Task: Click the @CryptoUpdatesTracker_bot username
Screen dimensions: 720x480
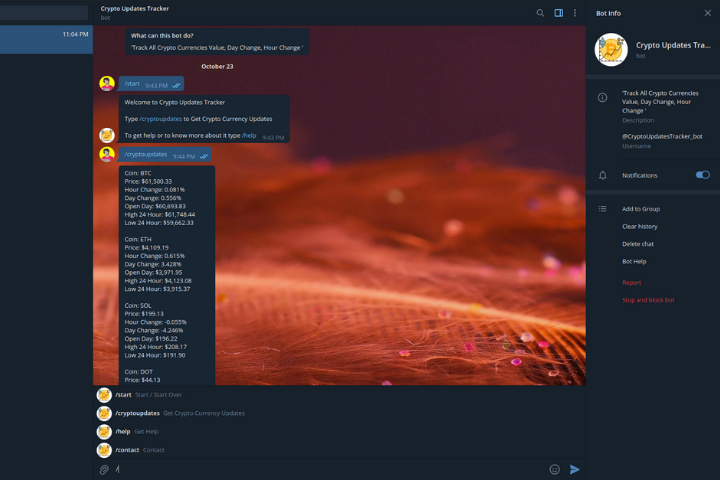Action: 662,136
